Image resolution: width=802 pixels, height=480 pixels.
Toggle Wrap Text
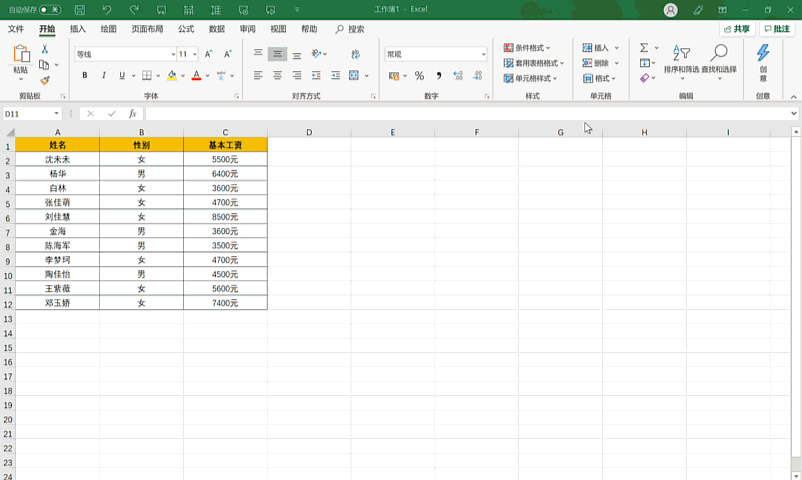355,54
